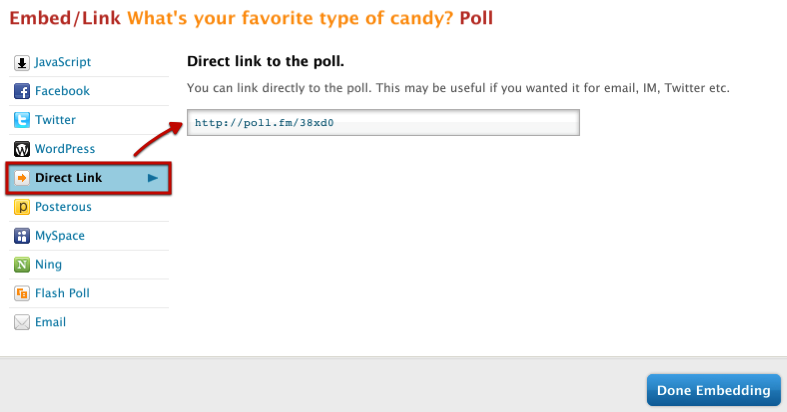Click the Ning green icon
Viewport: 787px width, 412px height.
(21, 265)
